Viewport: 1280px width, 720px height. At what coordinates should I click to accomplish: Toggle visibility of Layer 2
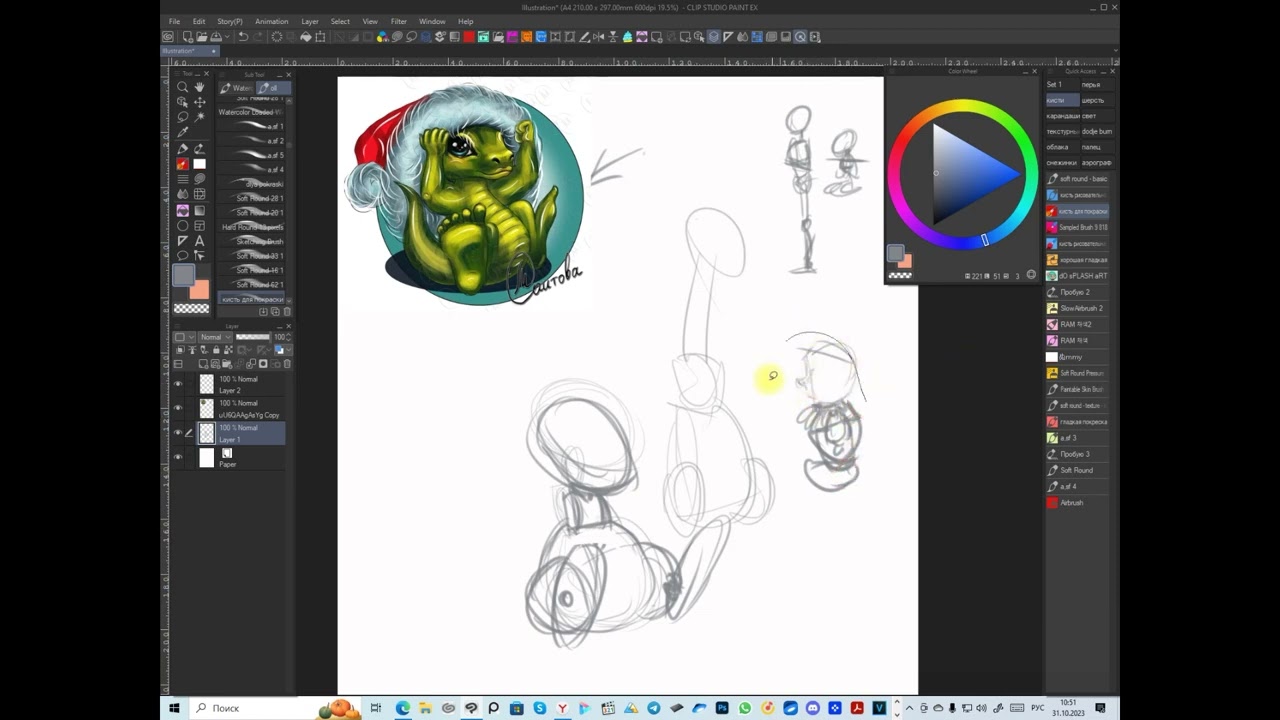(178, 384)
